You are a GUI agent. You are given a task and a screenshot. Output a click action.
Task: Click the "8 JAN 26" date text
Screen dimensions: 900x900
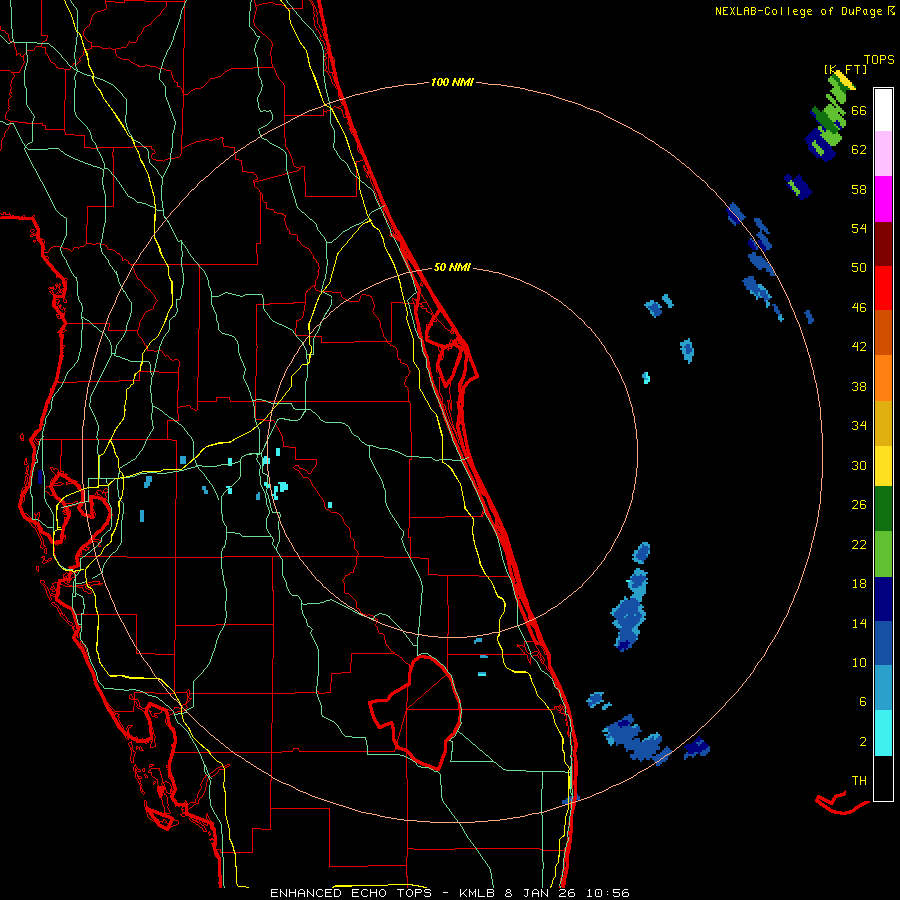point(541,893)
